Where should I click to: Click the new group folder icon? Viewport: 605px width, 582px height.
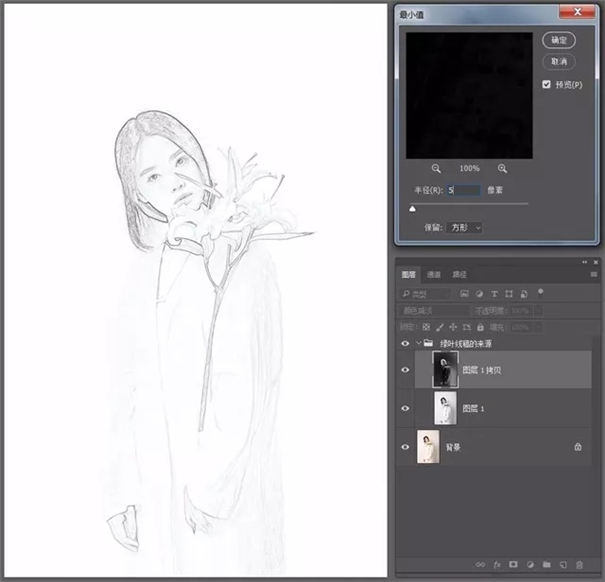coord(546,566)
